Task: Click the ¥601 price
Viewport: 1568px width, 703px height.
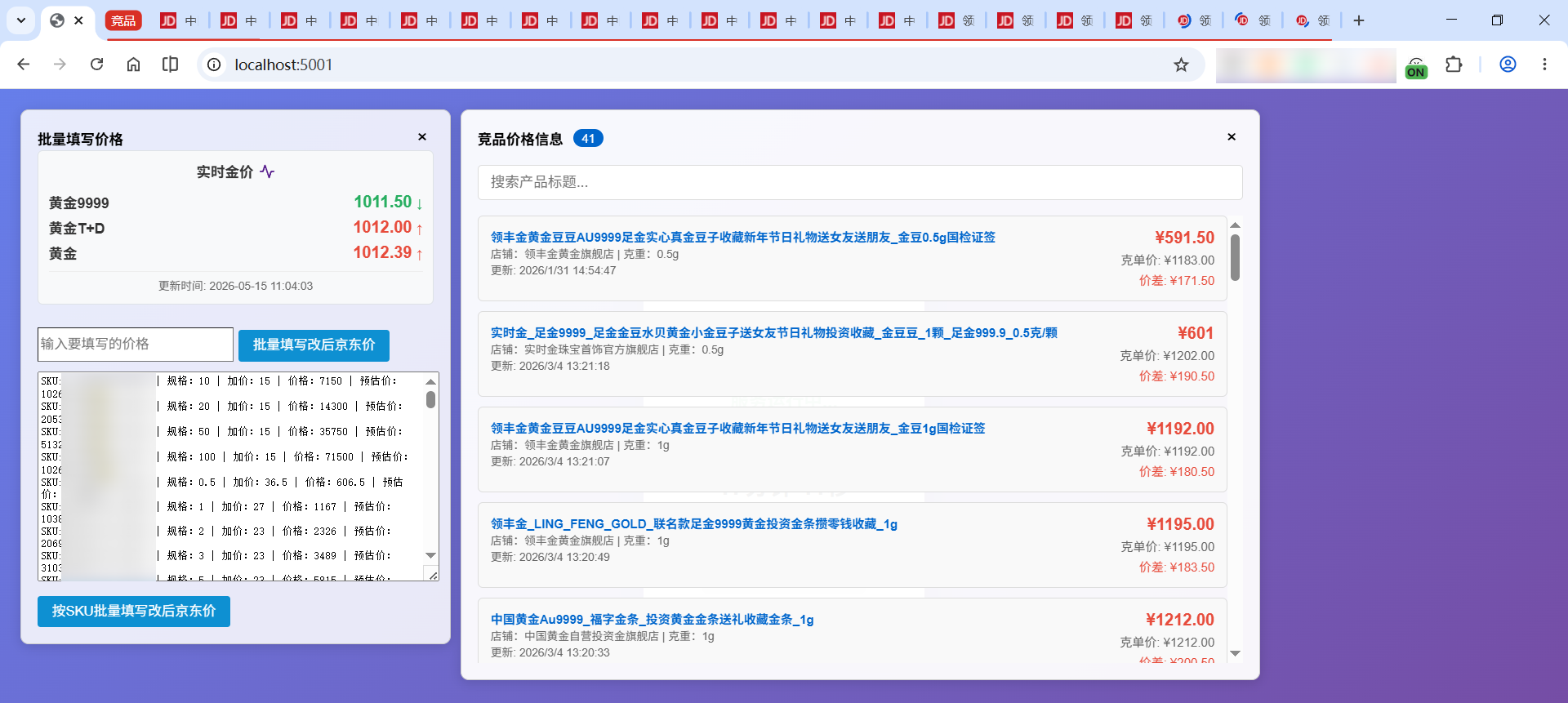Action: point(1196,333)
